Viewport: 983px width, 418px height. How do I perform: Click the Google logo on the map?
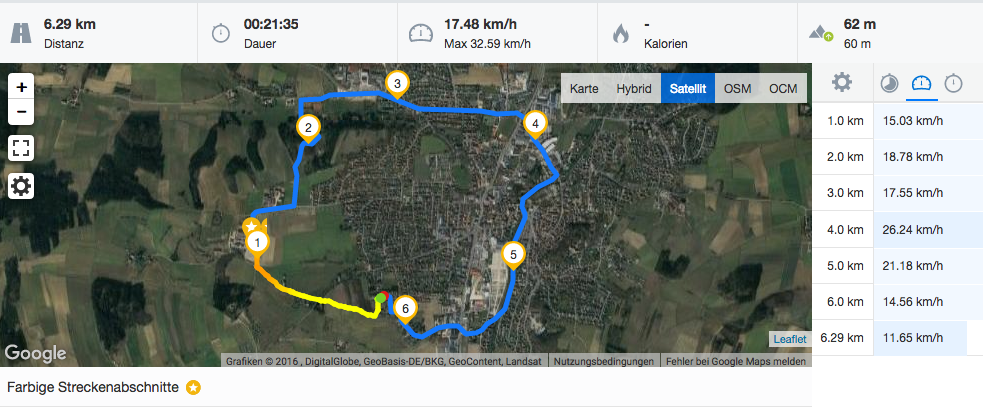[x=36, y=353]
